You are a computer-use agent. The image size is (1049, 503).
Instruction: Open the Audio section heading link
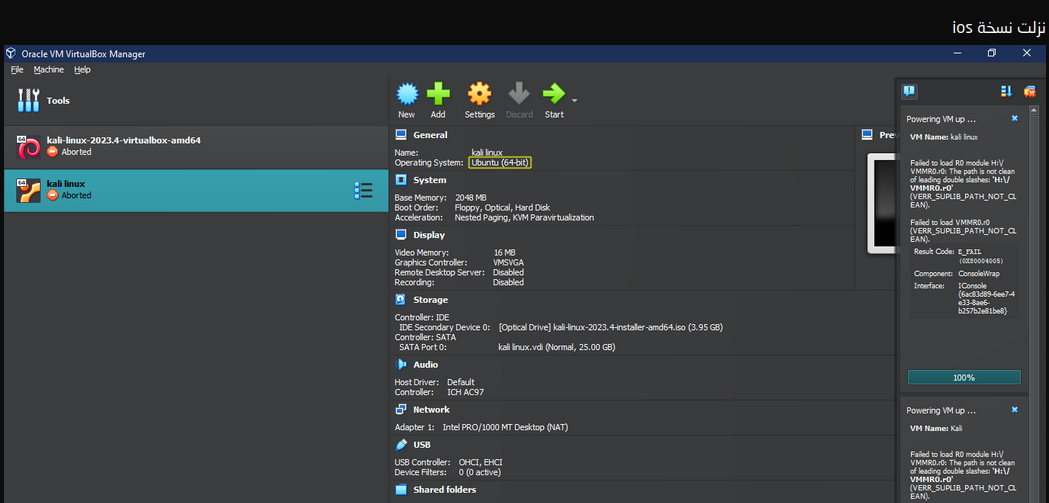(426, 365)
